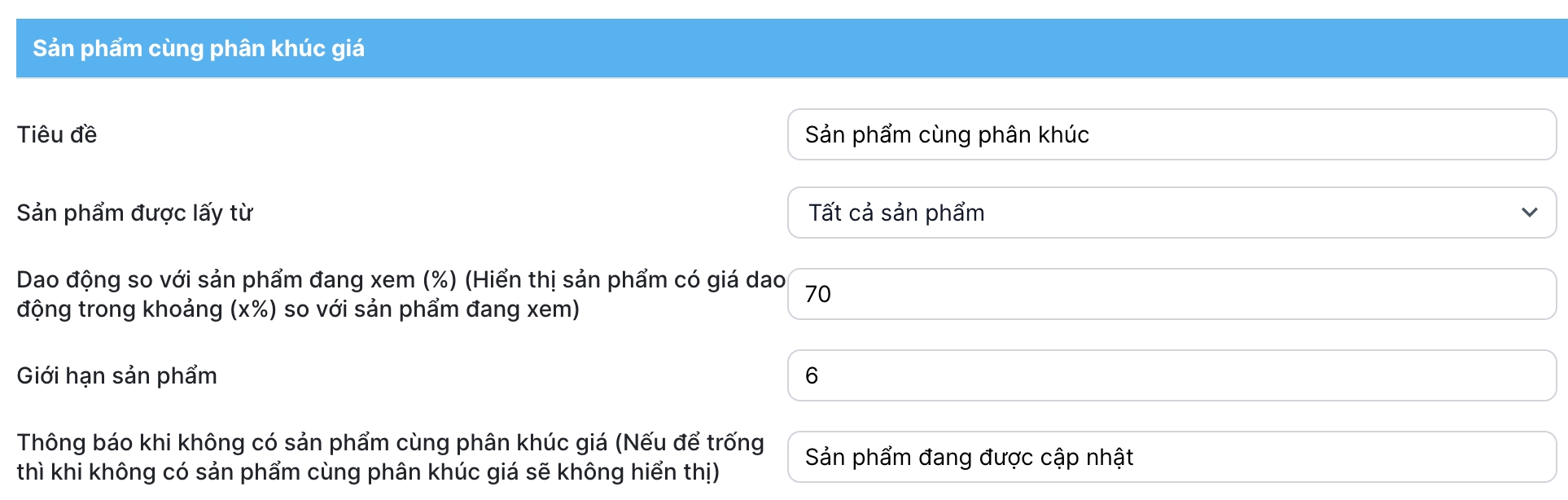Click the 'Tiêu đề' label

[x=57, y=134]
